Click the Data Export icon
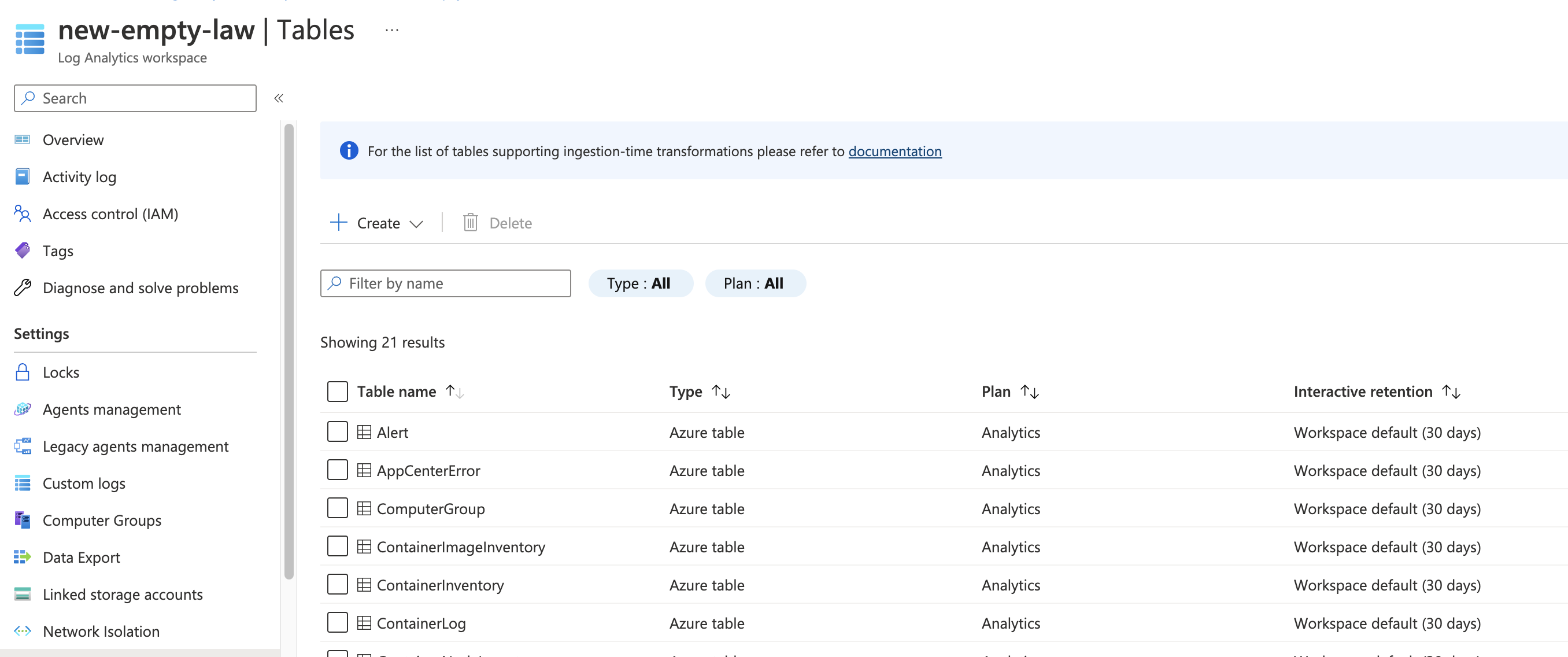1568x657 pixels. click(23, 557)
